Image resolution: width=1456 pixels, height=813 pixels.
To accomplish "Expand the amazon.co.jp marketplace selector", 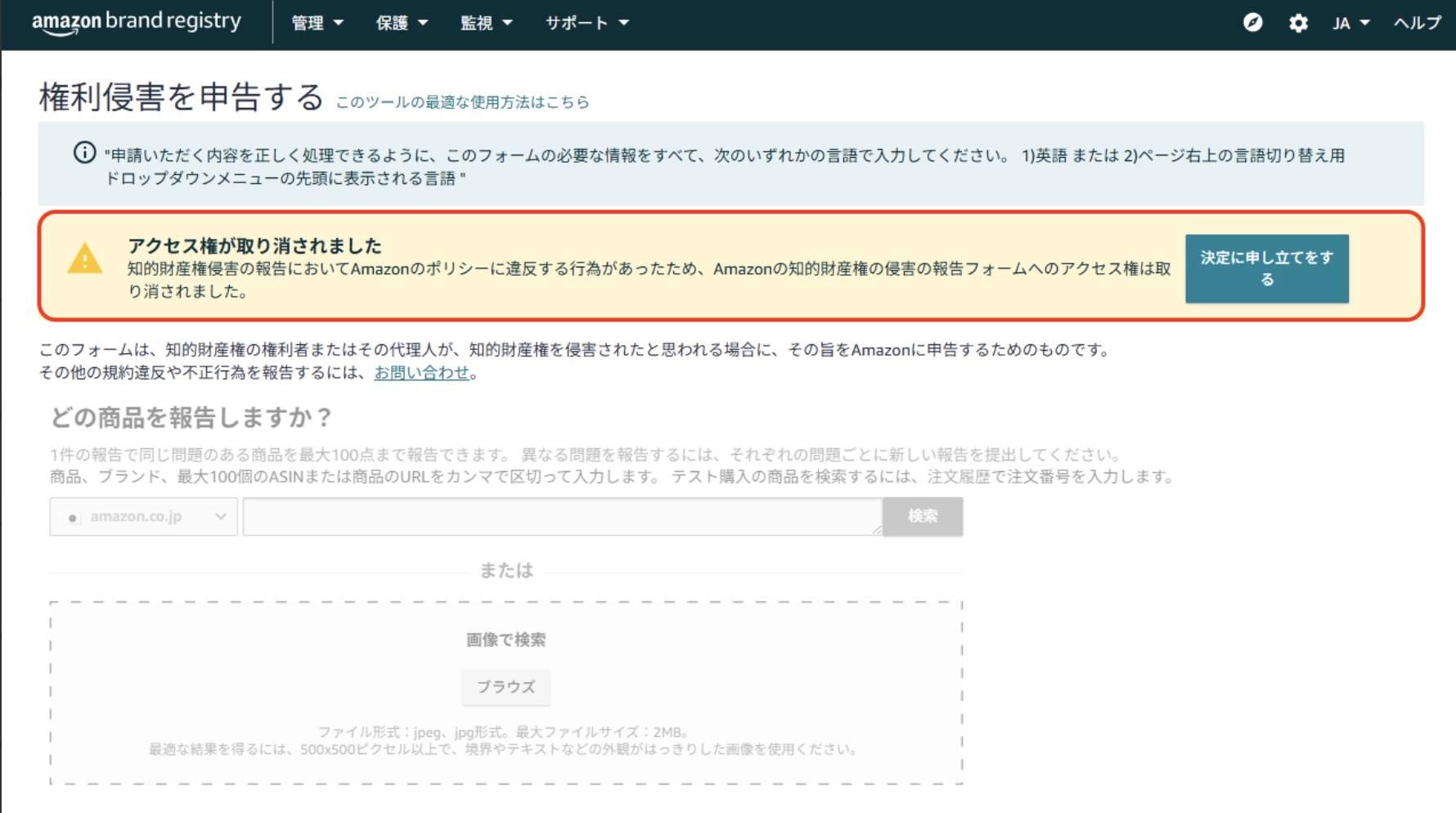I will coord(219,516).
